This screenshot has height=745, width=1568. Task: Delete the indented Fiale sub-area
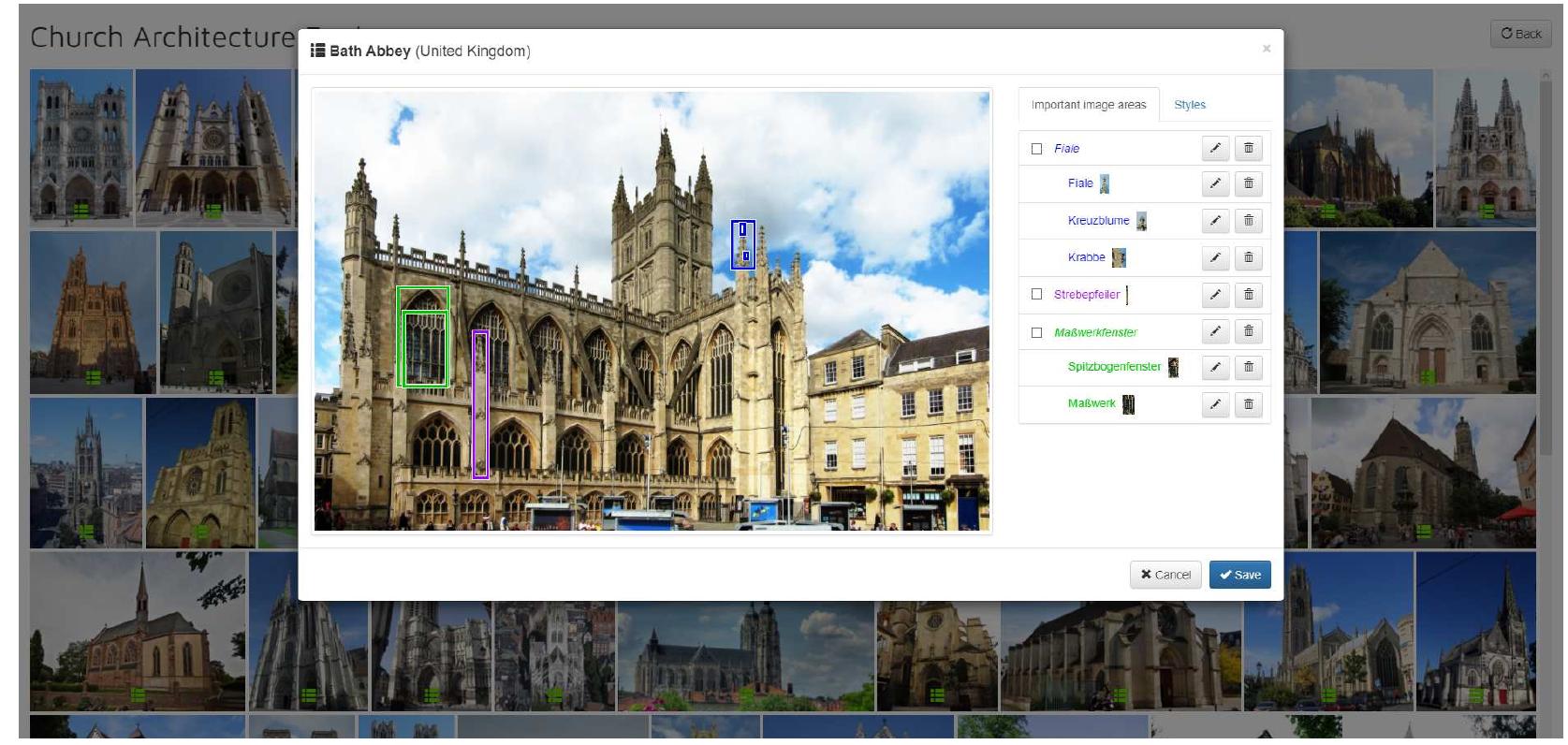[1249, 183]
